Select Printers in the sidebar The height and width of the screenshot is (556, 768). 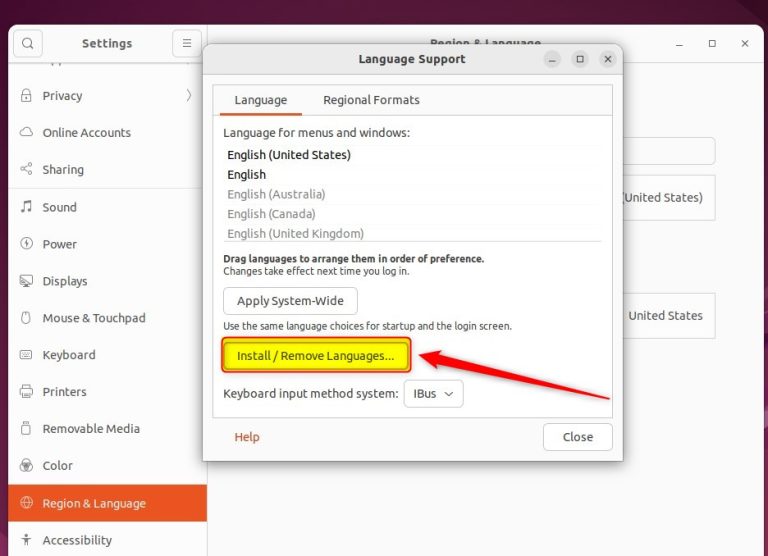point(107,391)
